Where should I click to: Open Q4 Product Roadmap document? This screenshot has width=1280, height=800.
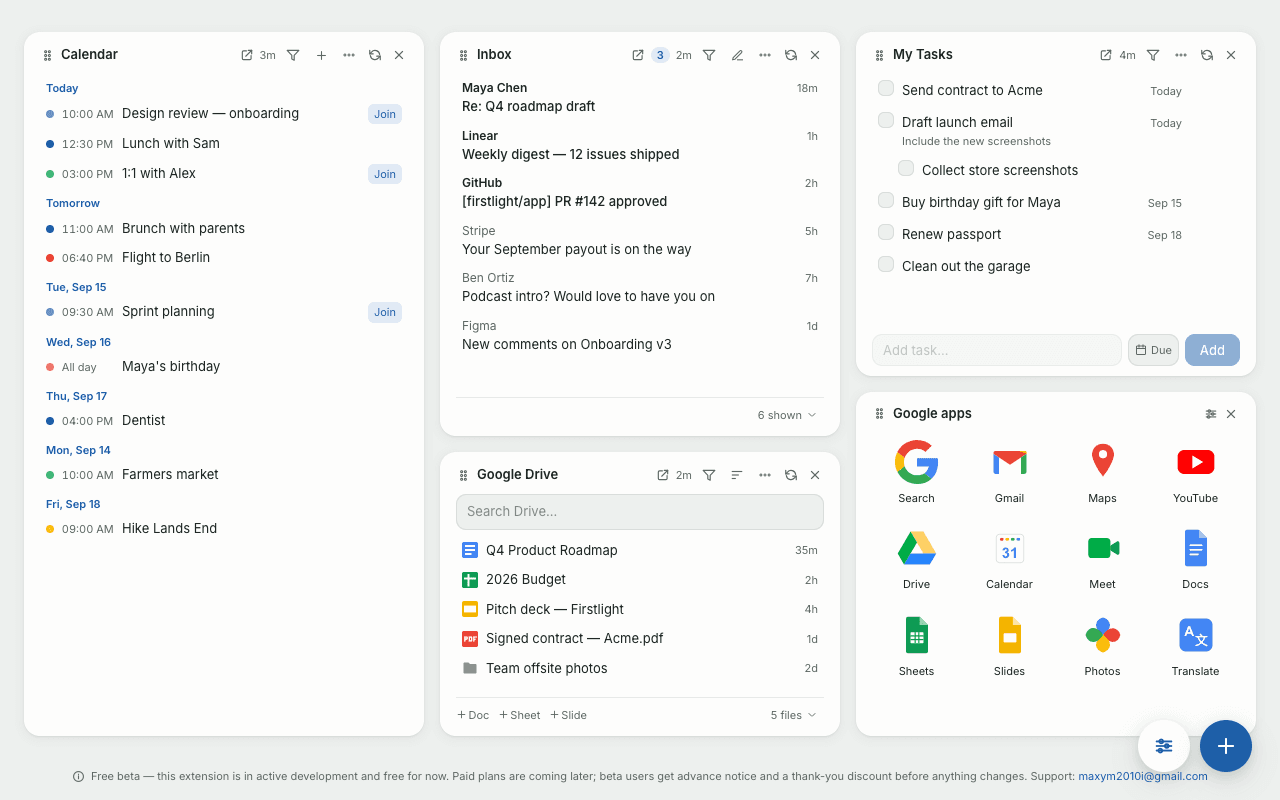click(x=640, y=550)
